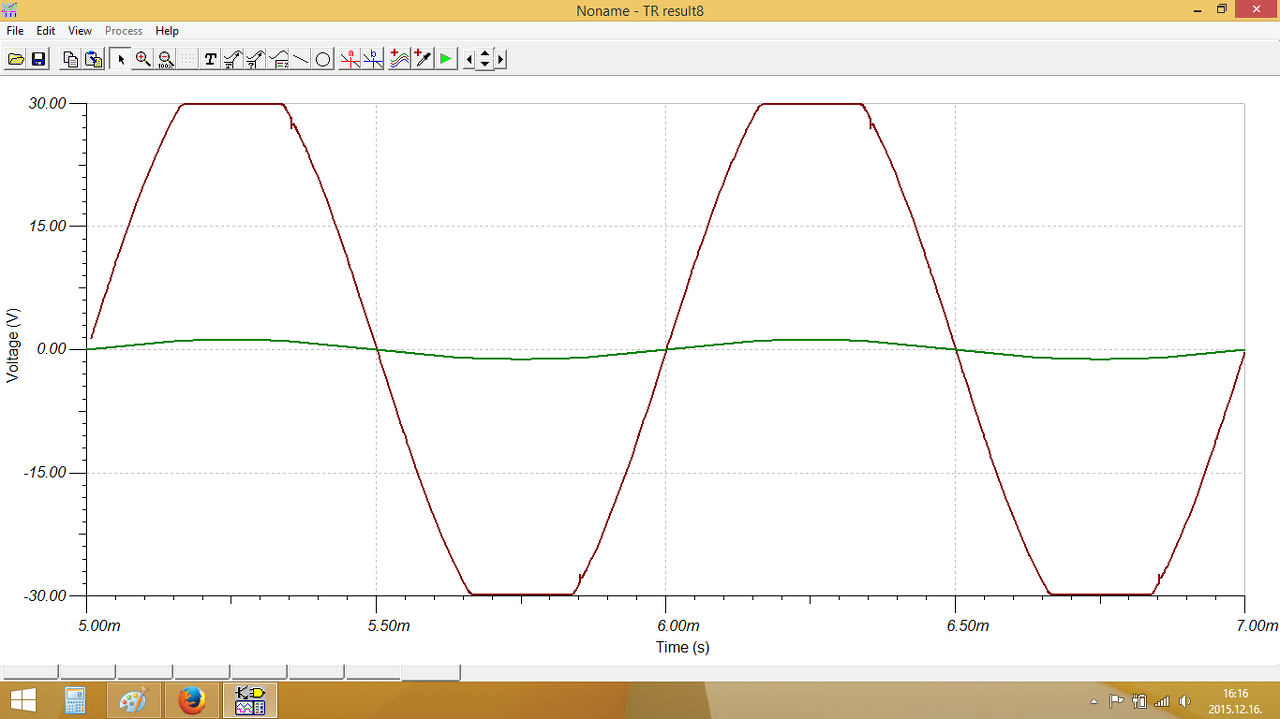Click the -30.00 voltage axis value
Screen dimensions: 1280x719
45,595
